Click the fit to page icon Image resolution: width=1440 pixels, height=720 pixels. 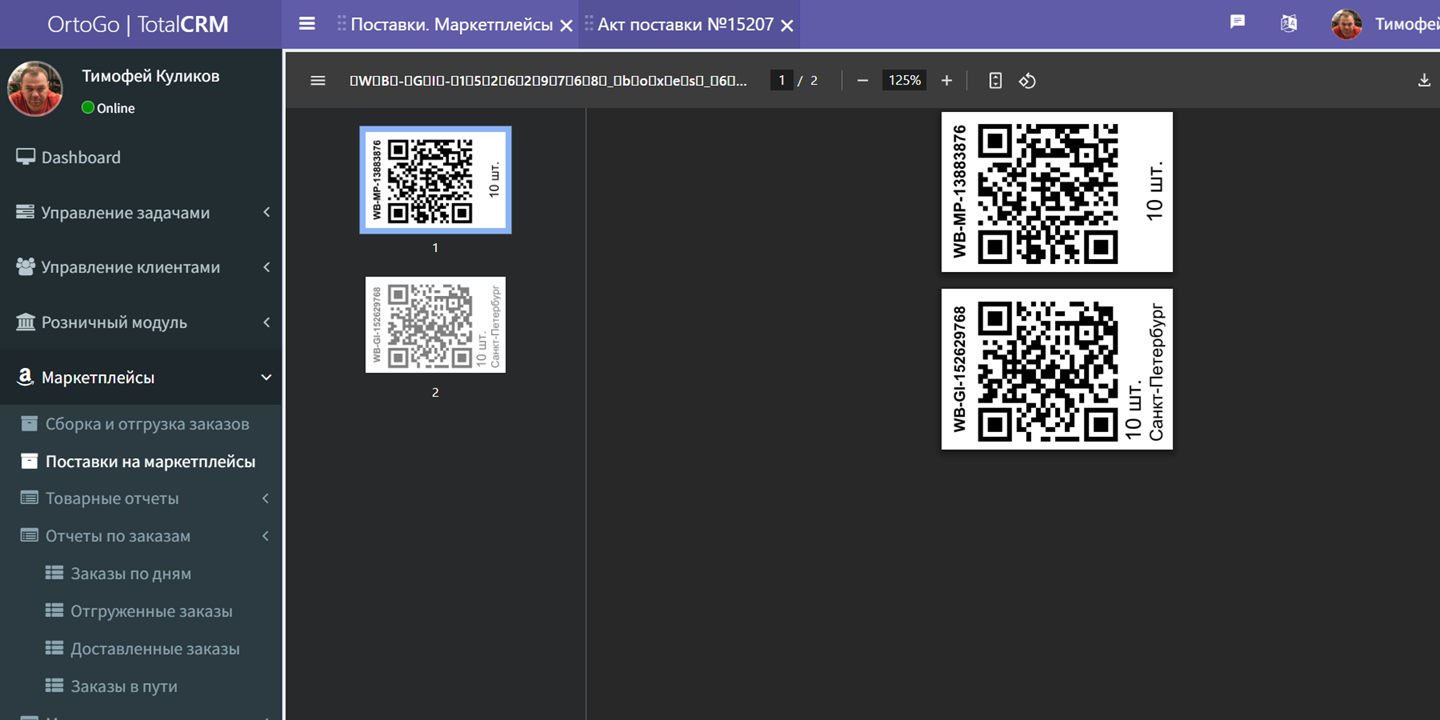point(995,80)
